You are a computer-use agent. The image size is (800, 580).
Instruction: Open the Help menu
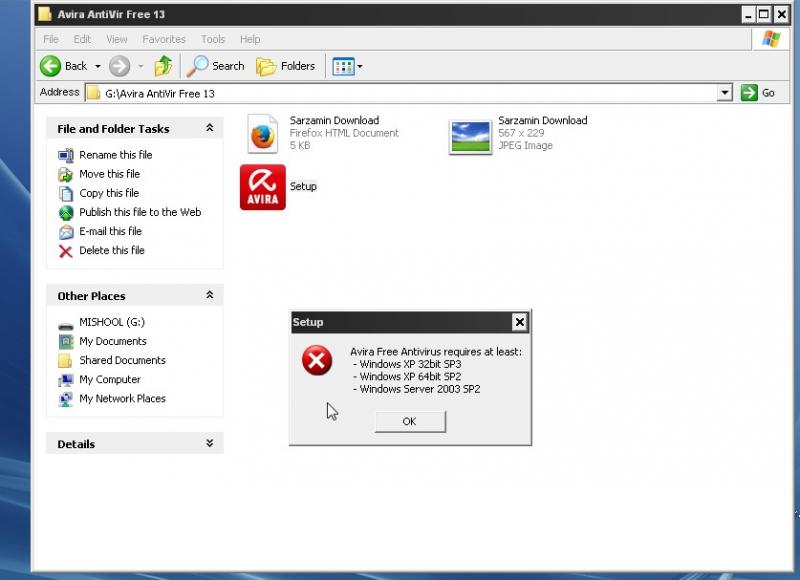tap(250, 39)
